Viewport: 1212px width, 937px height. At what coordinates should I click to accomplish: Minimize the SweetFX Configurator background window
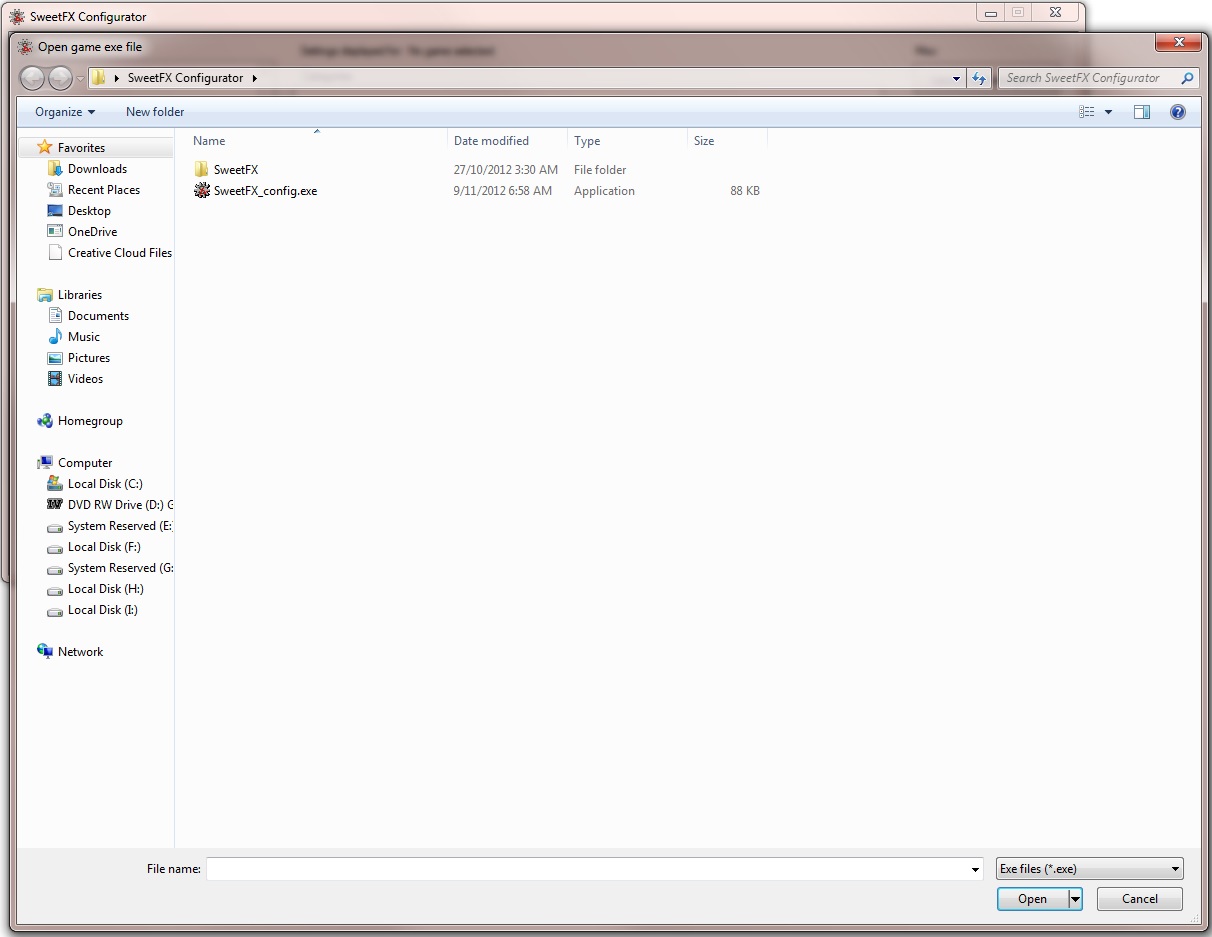(x=991, y=13)
